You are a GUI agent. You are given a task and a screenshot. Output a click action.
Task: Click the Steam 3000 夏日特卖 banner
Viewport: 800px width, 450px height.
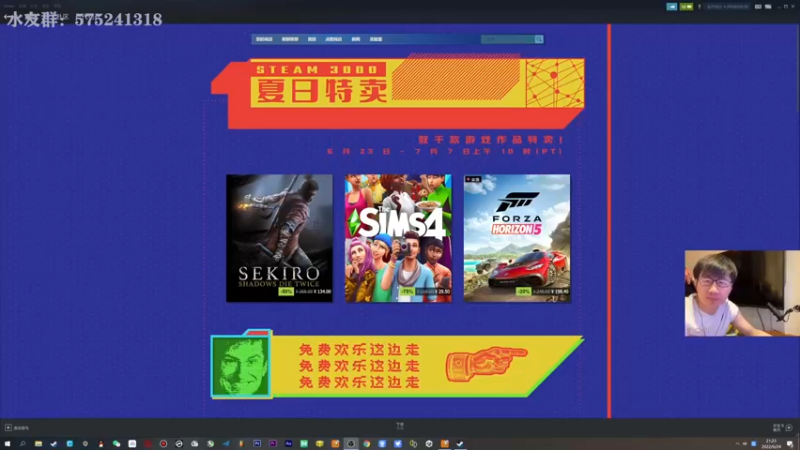pos(398,92)
